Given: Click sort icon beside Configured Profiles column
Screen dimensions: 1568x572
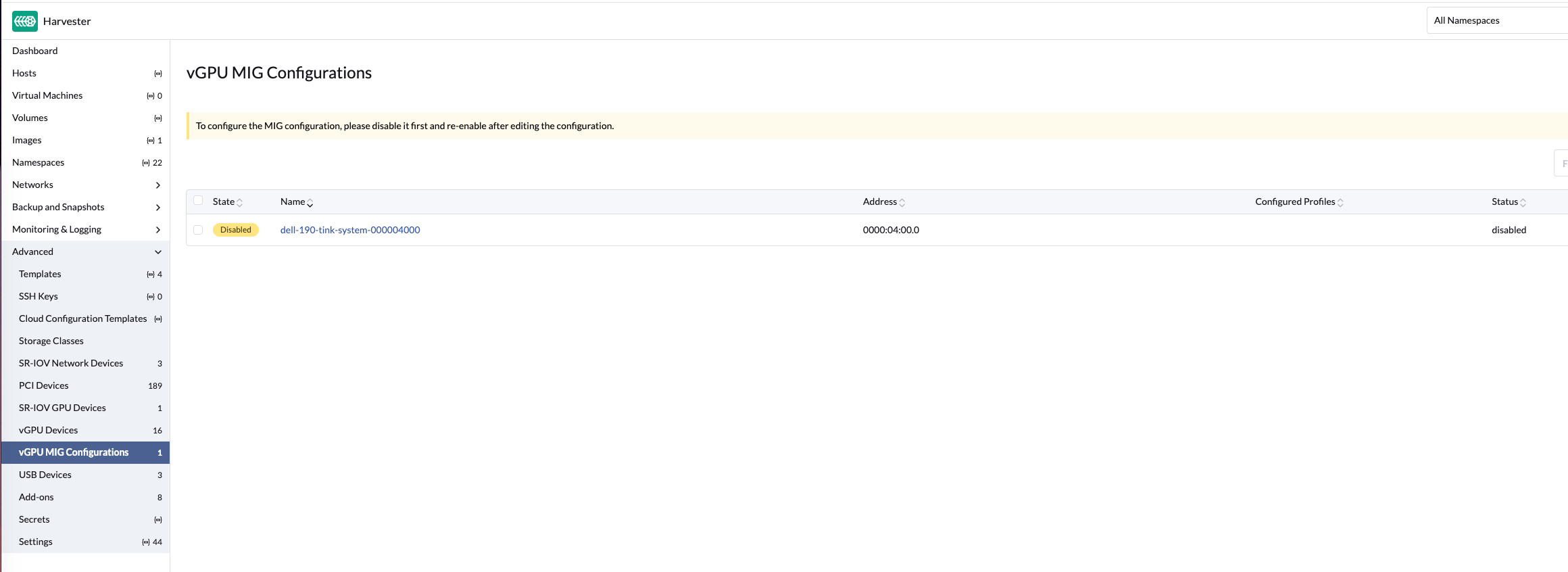Looking at the screenshot, I should pos(1340,203).
